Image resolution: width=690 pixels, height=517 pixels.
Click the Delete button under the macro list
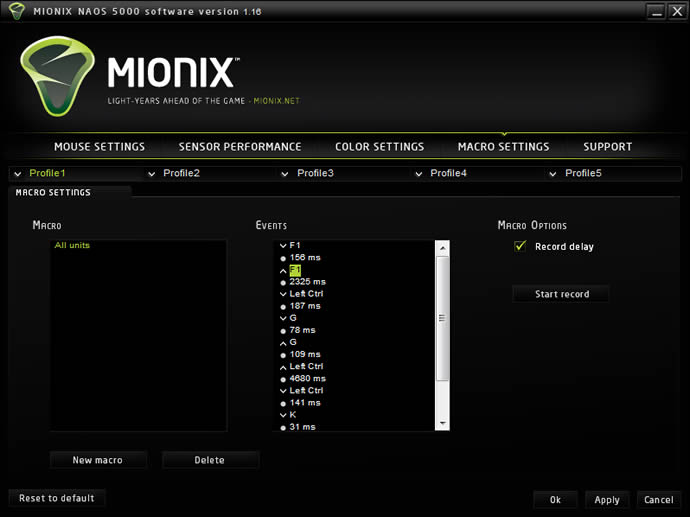(x=210, y=460)
